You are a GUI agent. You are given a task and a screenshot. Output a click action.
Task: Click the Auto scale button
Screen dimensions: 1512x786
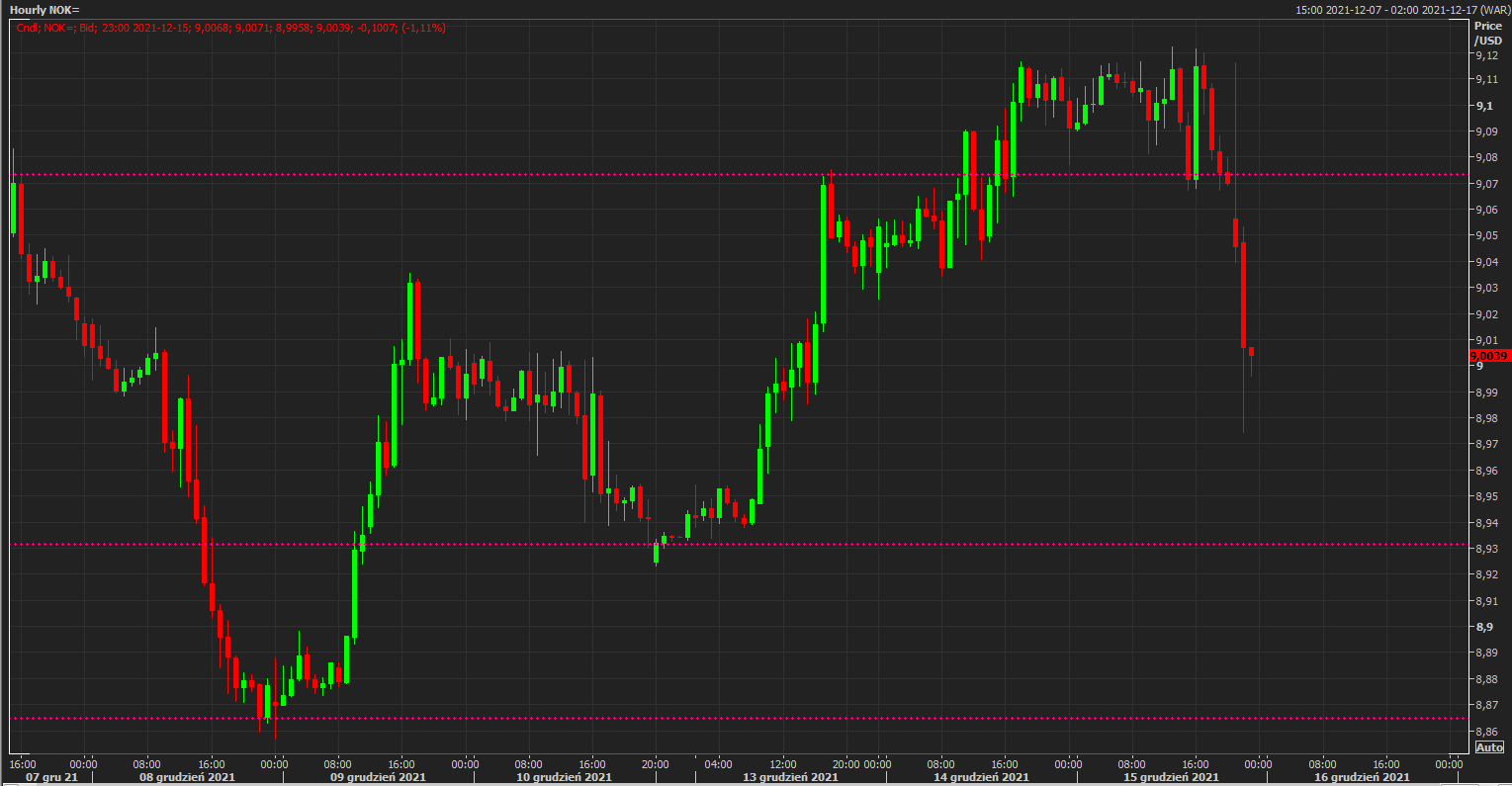click(1489, 747)
